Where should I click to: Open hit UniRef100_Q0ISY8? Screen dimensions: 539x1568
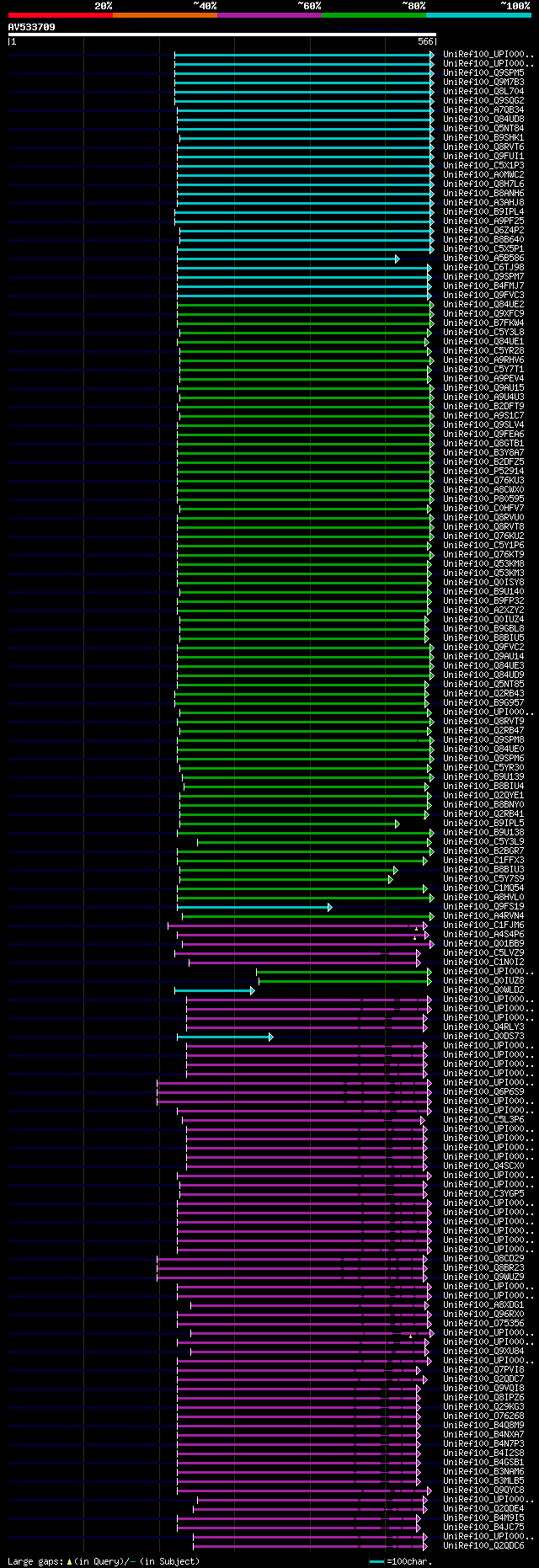point(483,583)
